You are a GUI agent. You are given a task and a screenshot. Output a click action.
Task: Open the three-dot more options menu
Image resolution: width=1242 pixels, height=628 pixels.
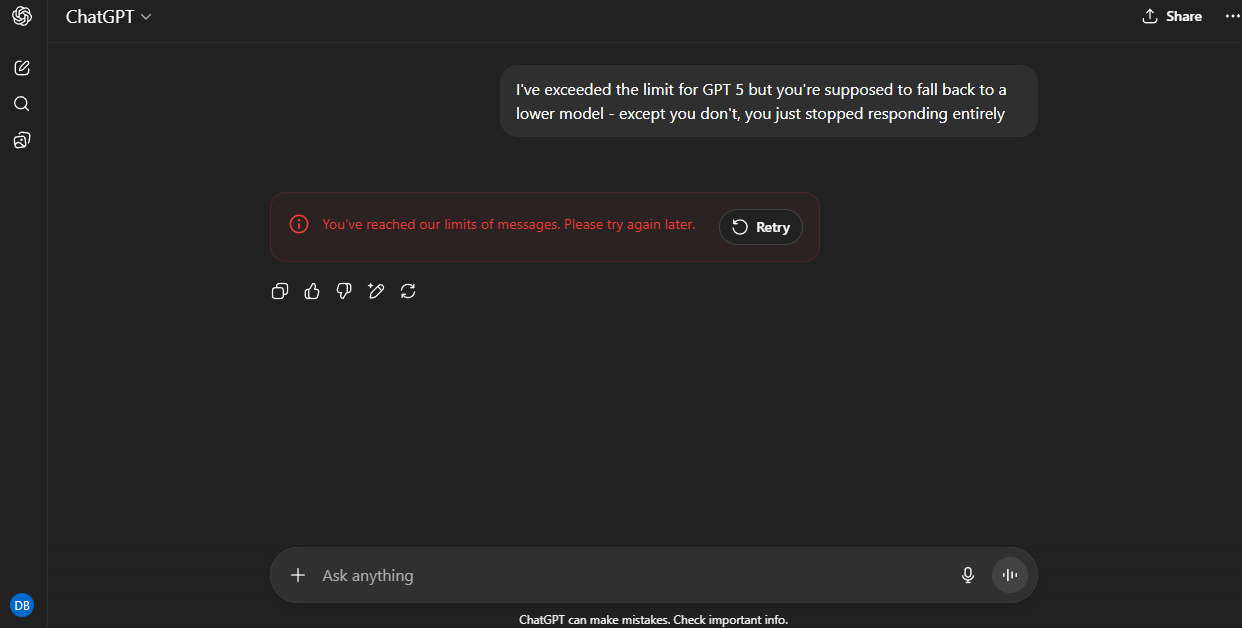(x=1232, y=16)
